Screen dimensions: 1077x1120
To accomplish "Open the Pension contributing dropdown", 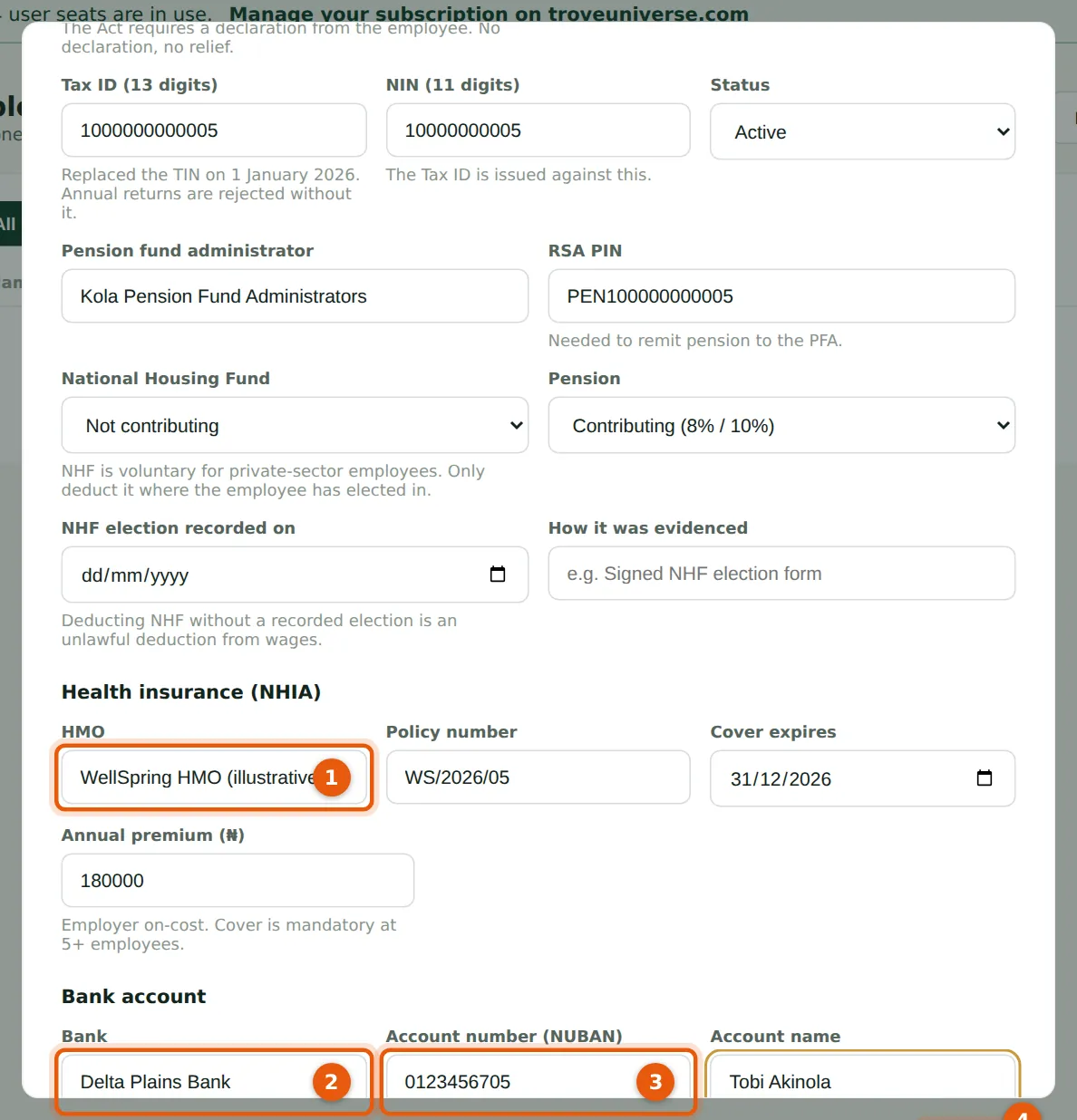I will pos(781,426).
